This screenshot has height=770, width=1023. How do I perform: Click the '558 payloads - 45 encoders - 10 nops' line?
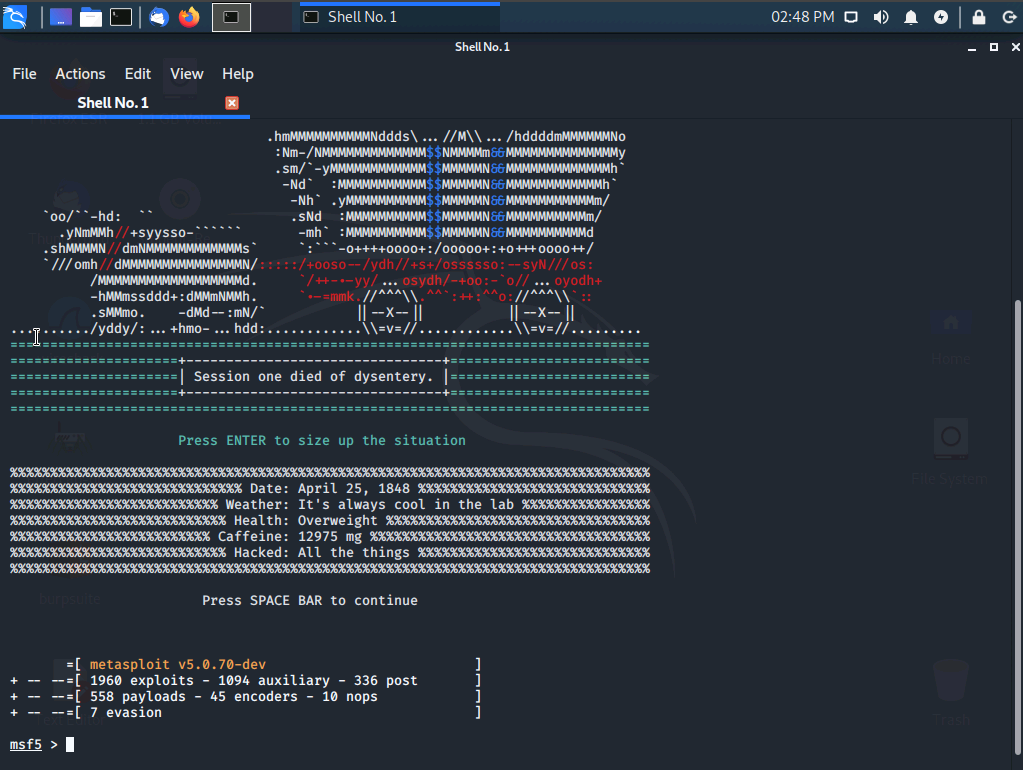coord(234,696)
